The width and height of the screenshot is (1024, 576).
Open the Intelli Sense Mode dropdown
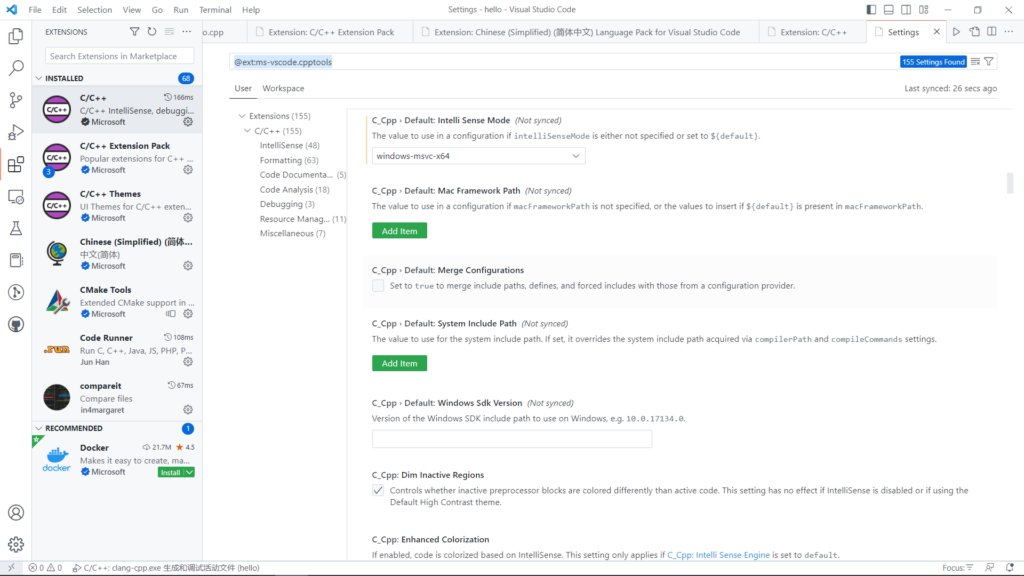[x=478, y=156]
